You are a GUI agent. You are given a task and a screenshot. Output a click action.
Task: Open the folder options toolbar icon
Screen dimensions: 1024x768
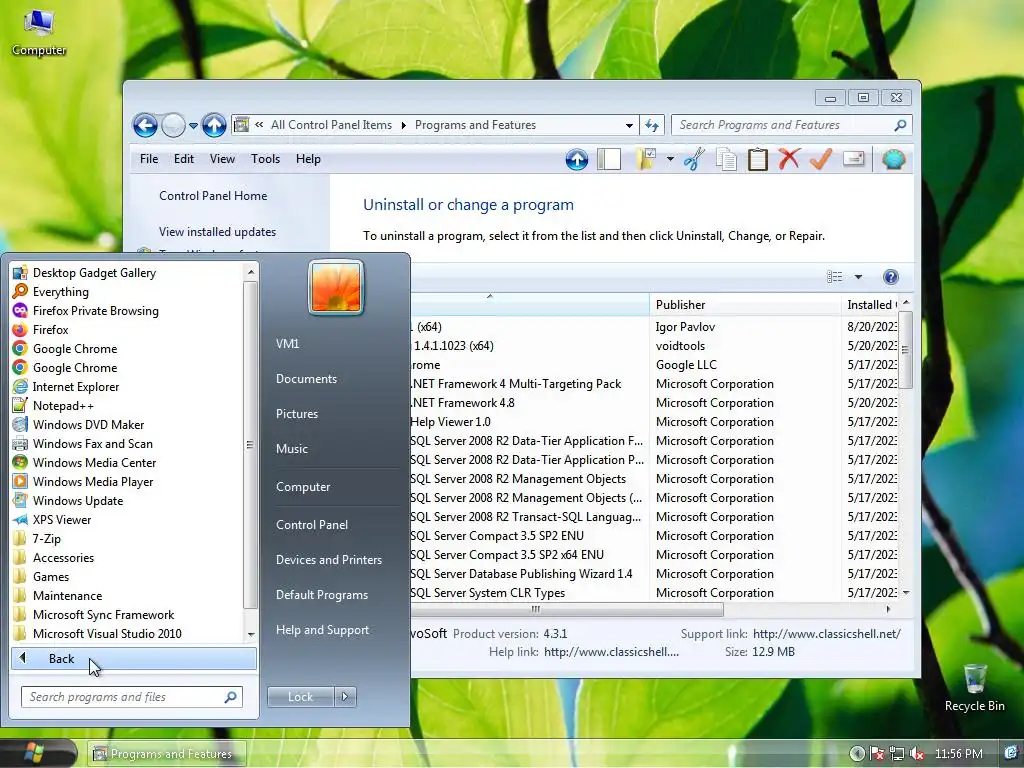(x=646, y=159)
